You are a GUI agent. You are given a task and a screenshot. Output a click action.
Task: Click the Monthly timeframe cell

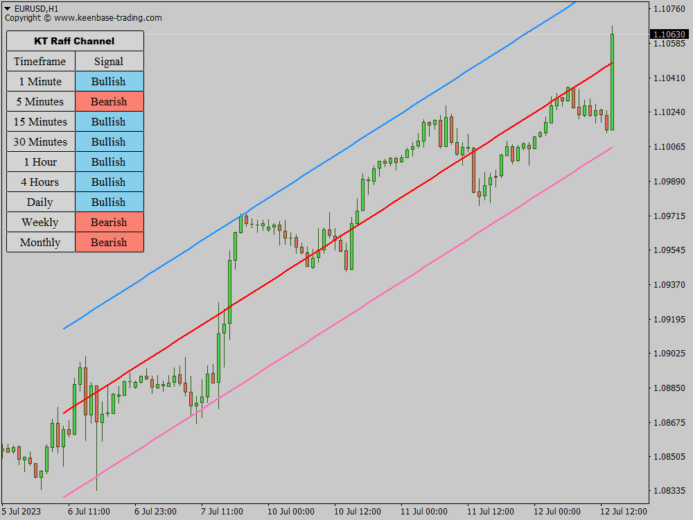pos(41,243)
